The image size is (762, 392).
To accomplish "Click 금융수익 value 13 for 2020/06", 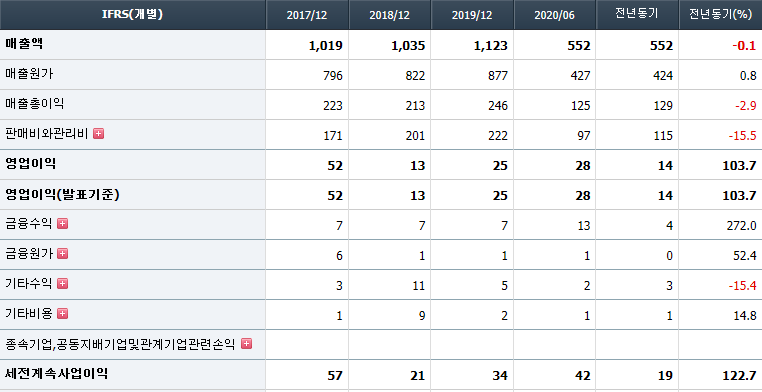I will [x=584, y=226].
